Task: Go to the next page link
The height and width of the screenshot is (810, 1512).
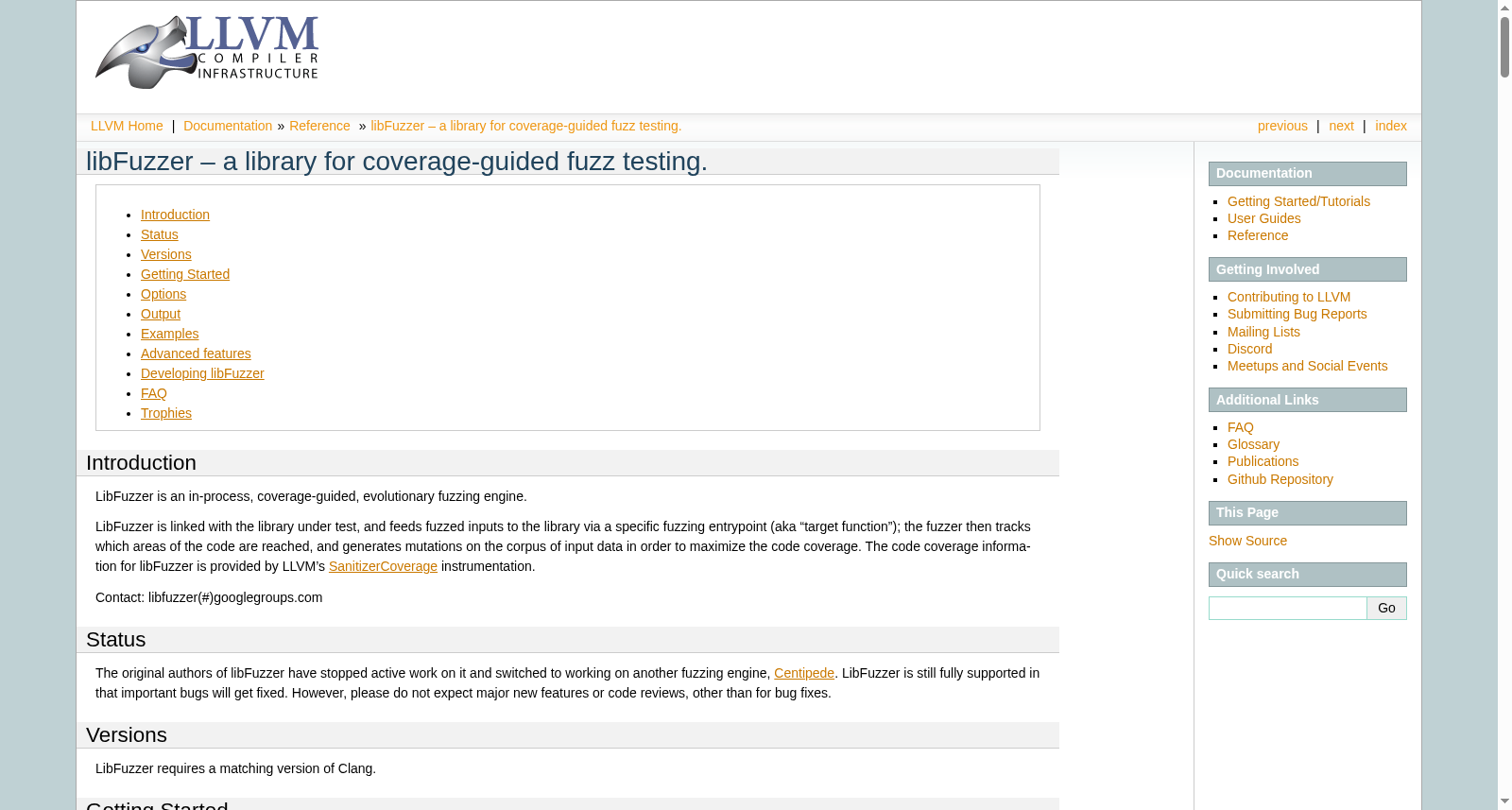Action: [x=1341, y=126]
